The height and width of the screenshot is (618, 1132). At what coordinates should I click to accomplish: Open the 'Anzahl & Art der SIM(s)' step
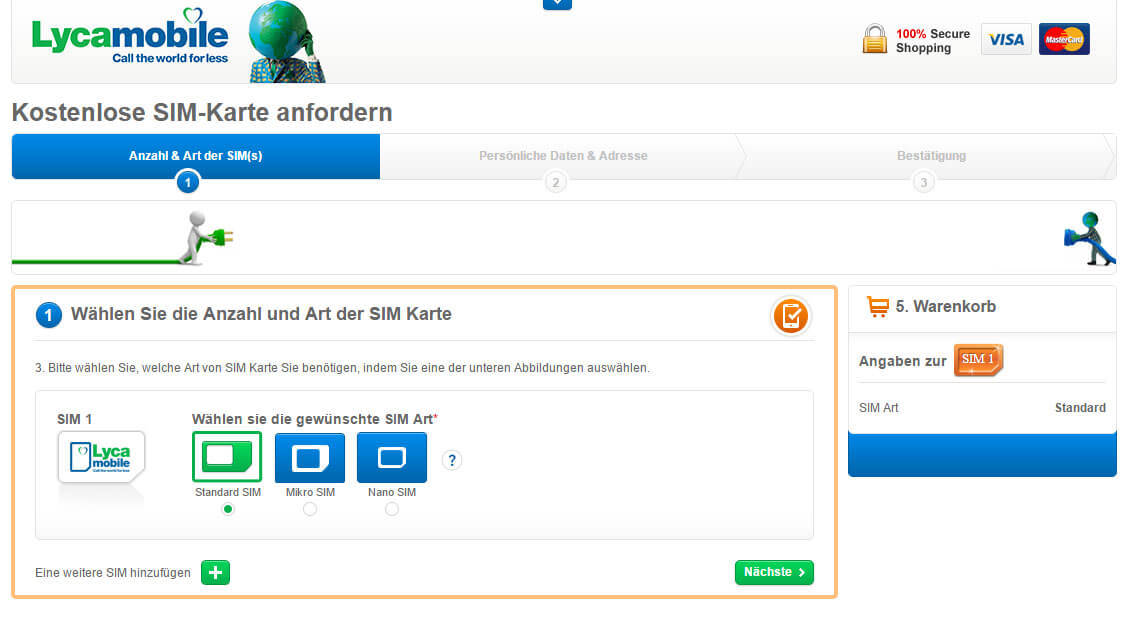(x=196, y=156)
